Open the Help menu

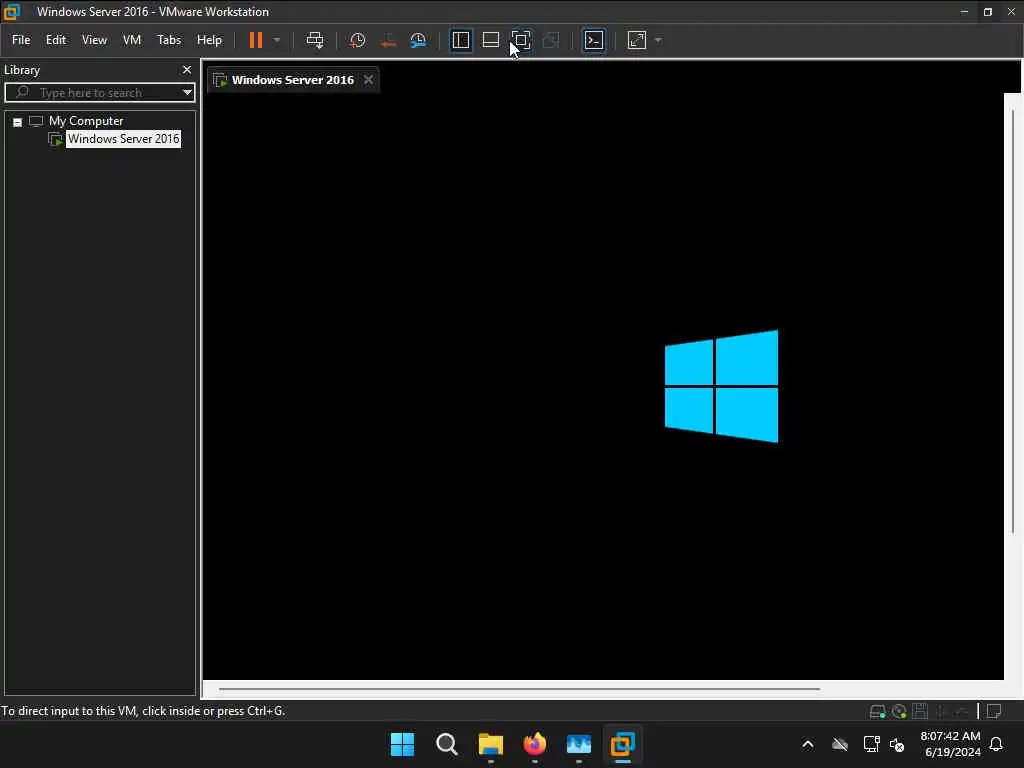[209, 40]
